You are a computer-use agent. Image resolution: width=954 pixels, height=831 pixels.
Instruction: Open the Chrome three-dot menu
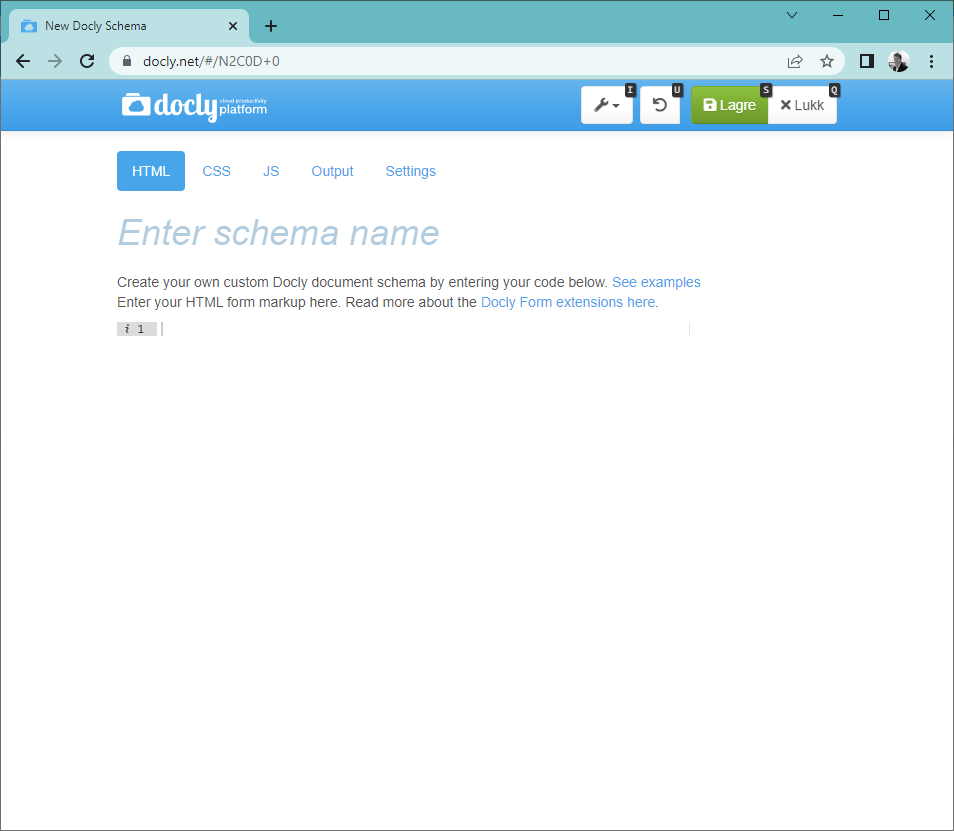click(x=931, y=61)
